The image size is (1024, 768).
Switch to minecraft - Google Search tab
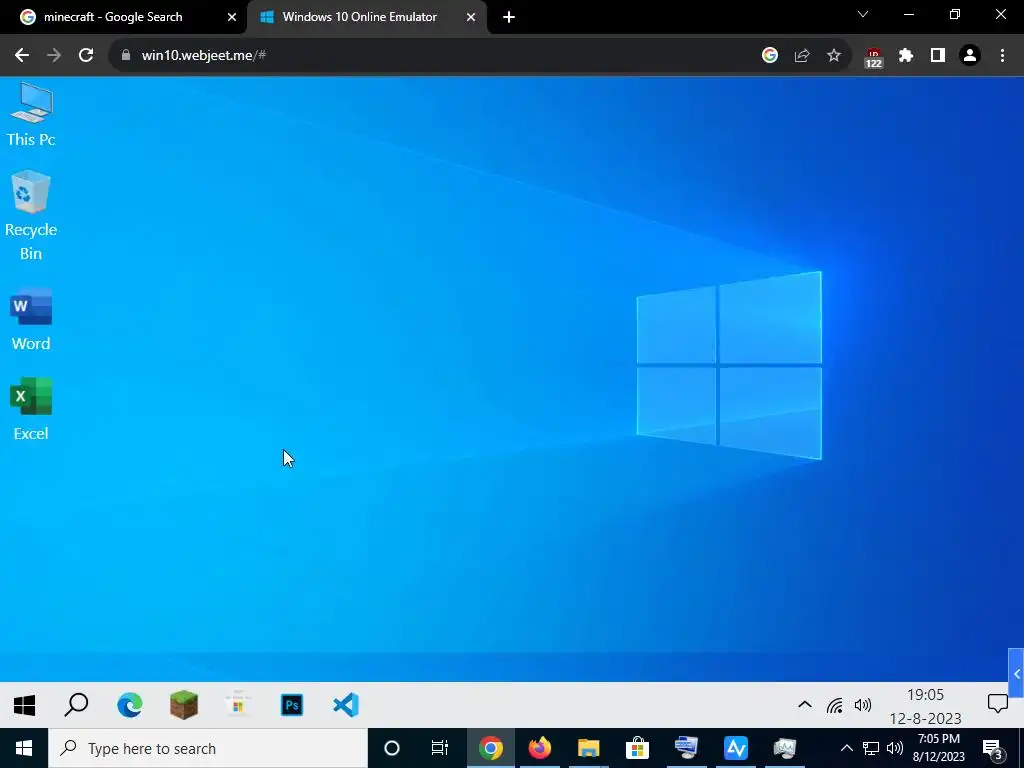[123, 17]
